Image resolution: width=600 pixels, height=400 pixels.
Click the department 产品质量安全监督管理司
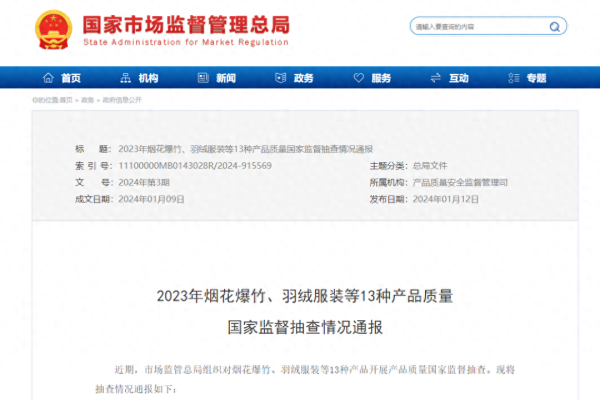click(x=460, y=183)
